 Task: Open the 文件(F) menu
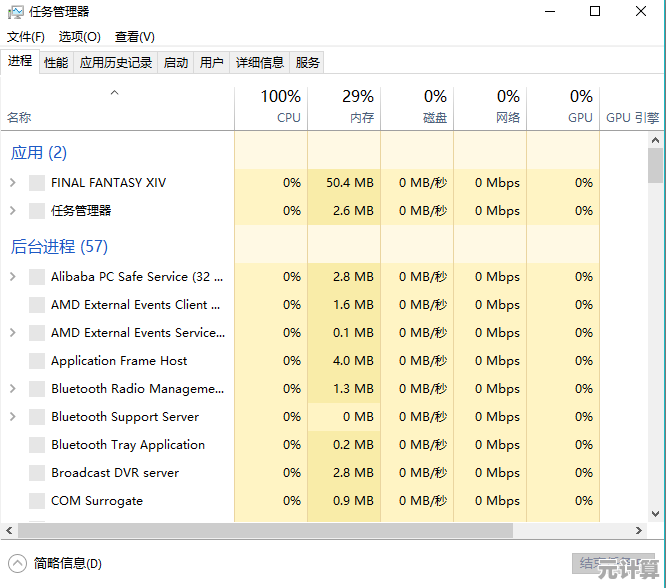pyautogui.click(x=26, y=37)
